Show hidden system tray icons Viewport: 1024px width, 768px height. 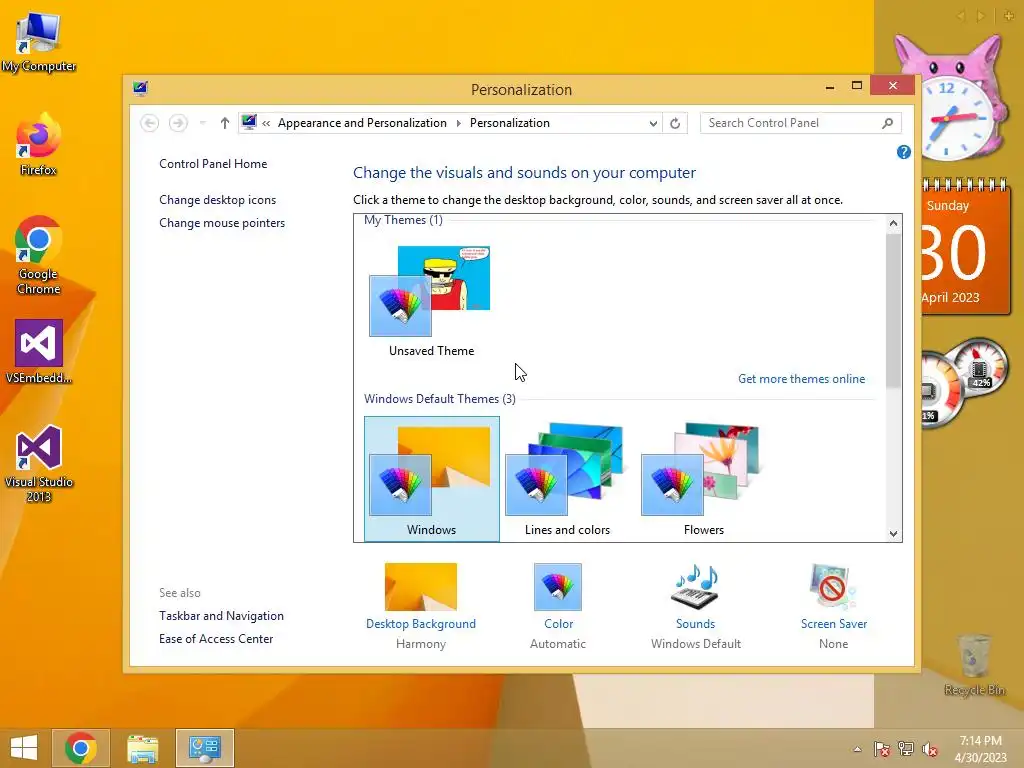[857, 749]
